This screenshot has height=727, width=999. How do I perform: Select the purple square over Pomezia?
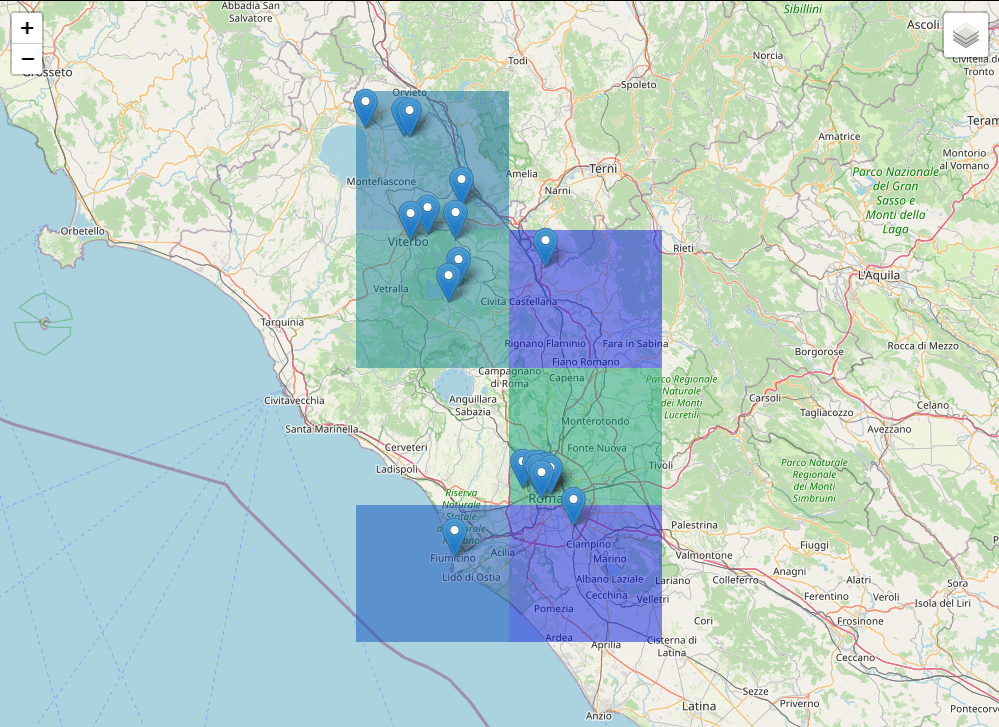pyautogui.click(x=585, y=573)
